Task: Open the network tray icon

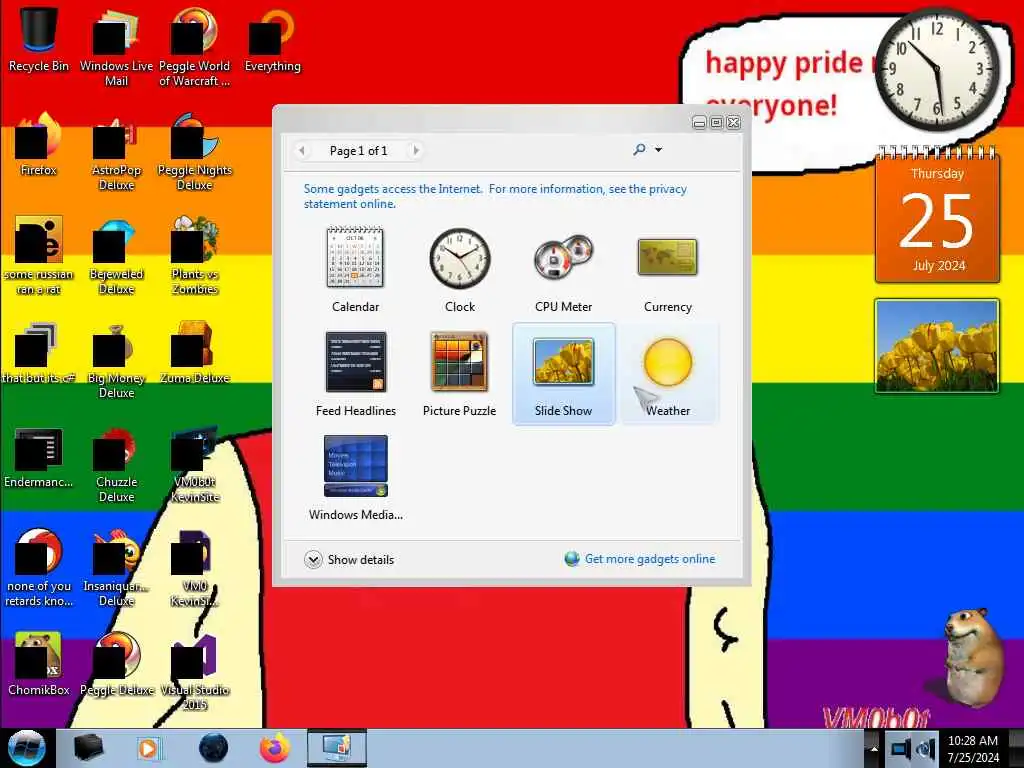Action: (901, 748)
